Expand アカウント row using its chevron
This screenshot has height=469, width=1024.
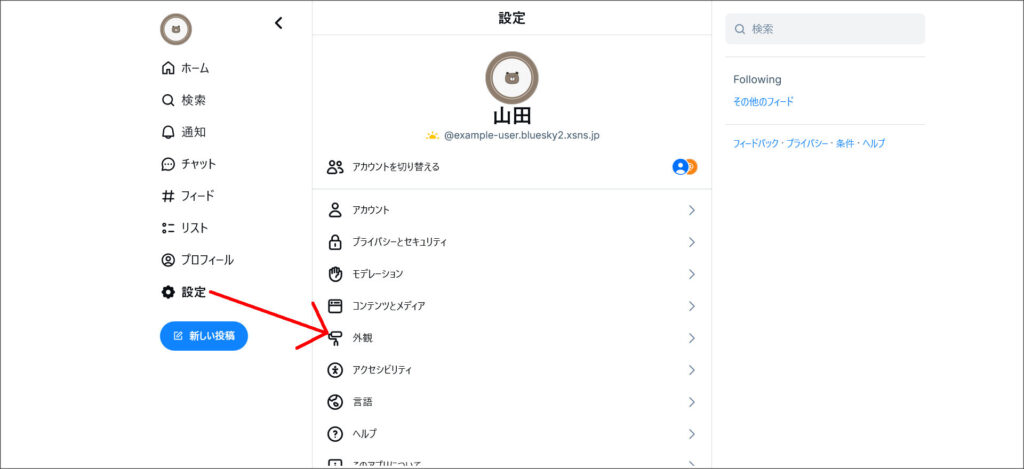(692, 210)
